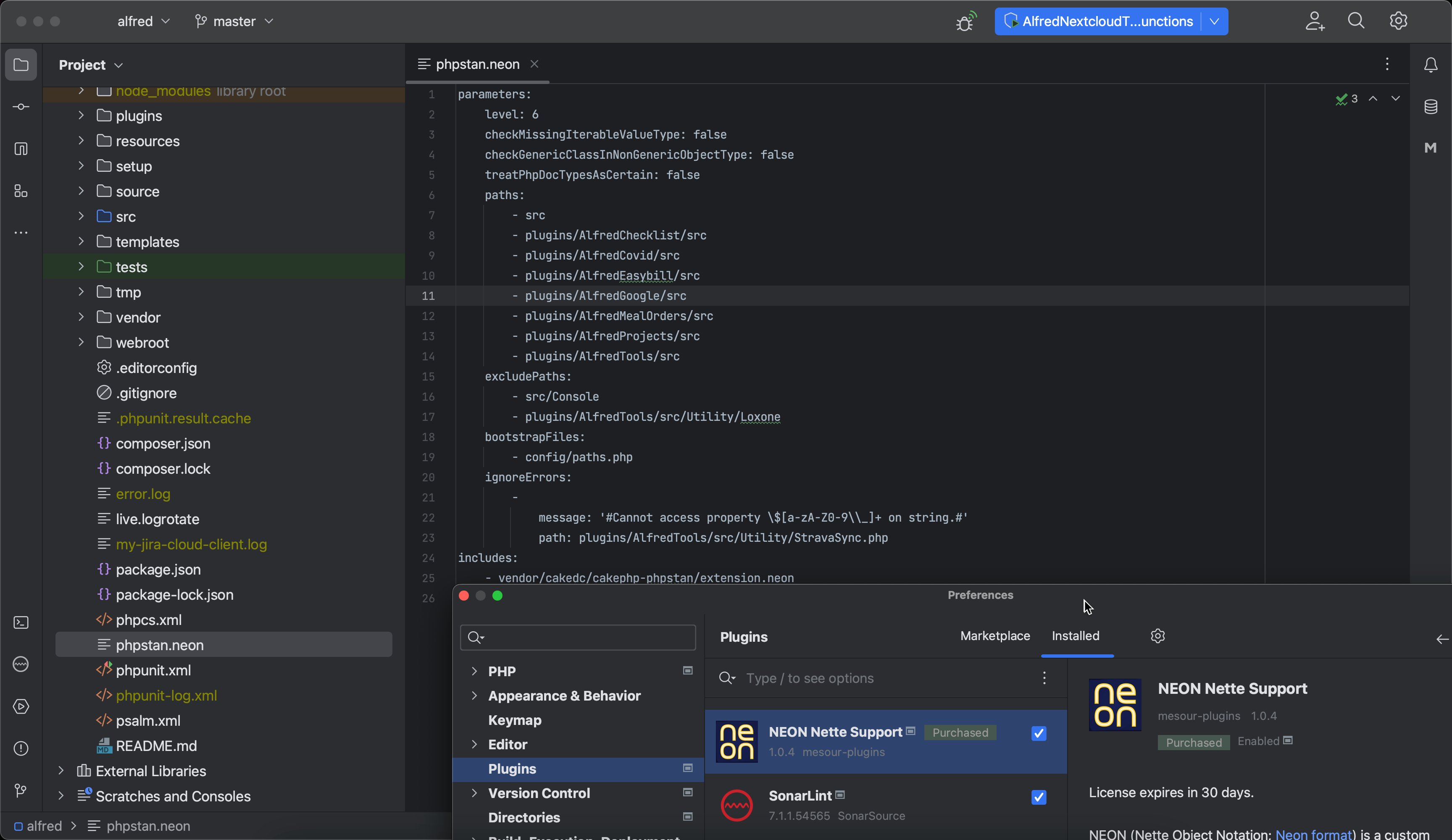Open notifications via the bell icon

click(x=1431, y=65)
